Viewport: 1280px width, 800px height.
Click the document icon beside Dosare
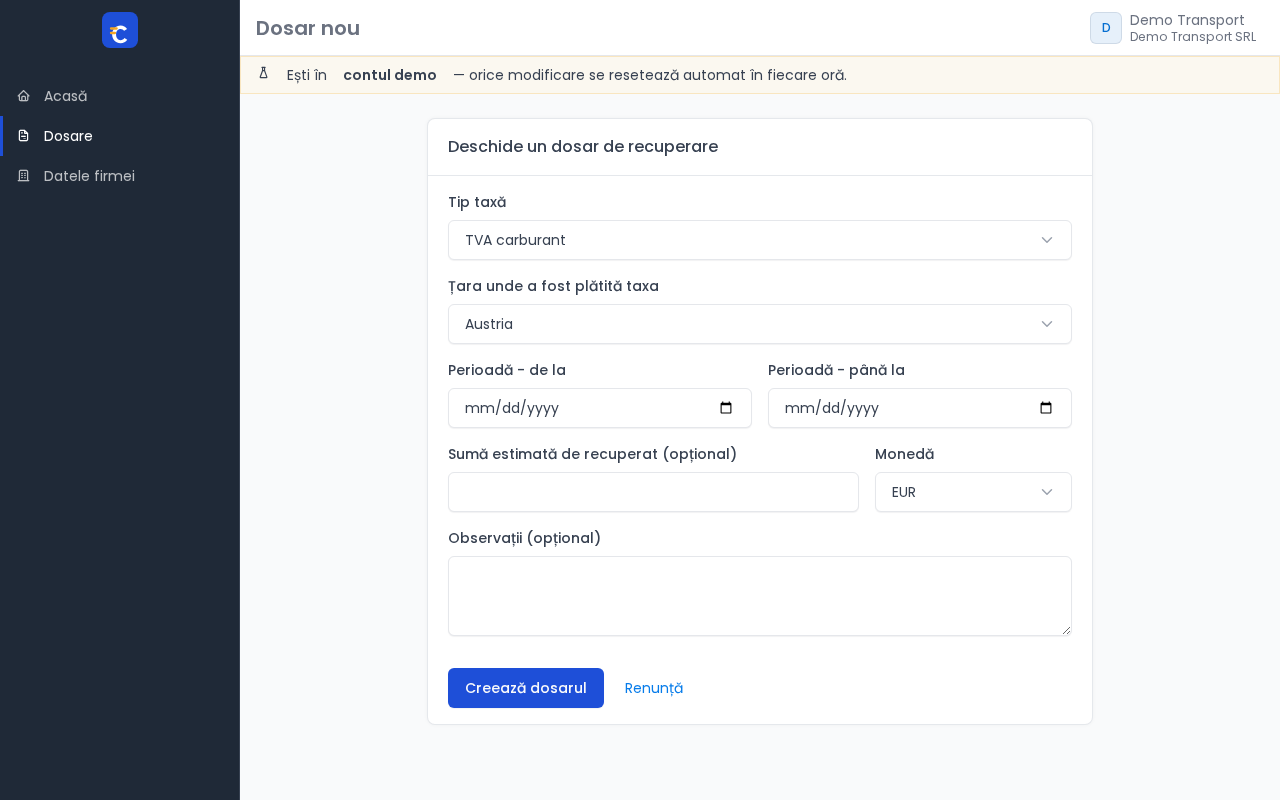pos(24,136)
